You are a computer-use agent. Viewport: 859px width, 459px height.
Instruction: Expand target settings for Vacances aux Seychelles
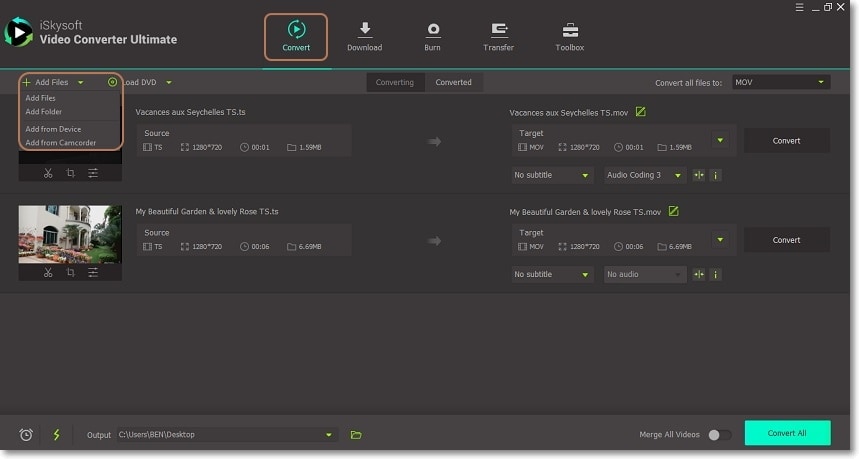point(720,141)
